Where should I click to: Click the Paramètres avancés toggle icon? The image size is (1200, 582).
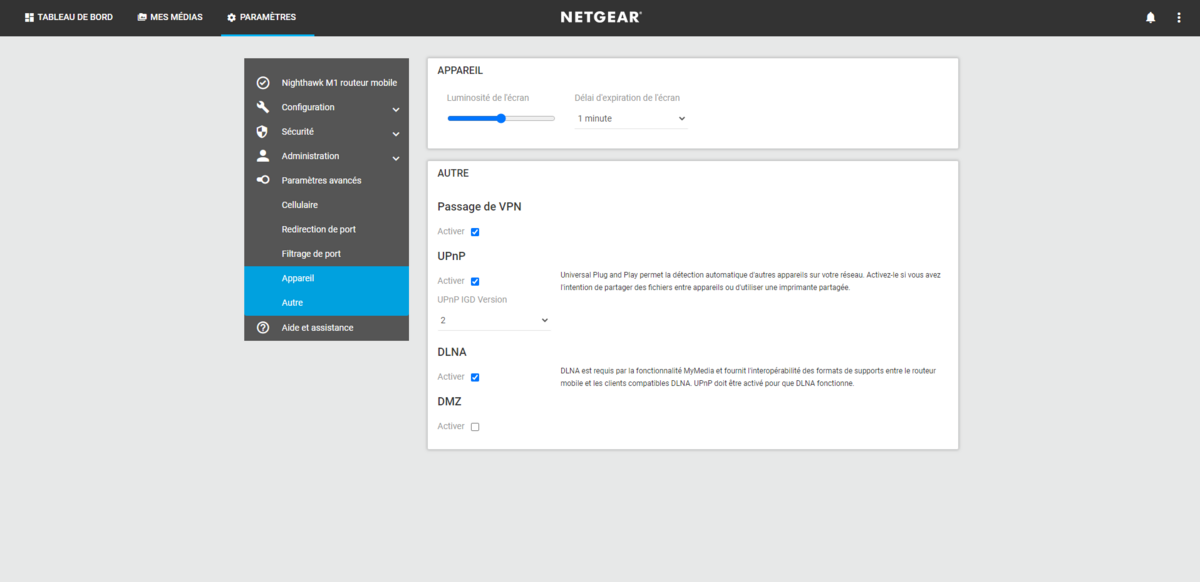tap(263, 180)
